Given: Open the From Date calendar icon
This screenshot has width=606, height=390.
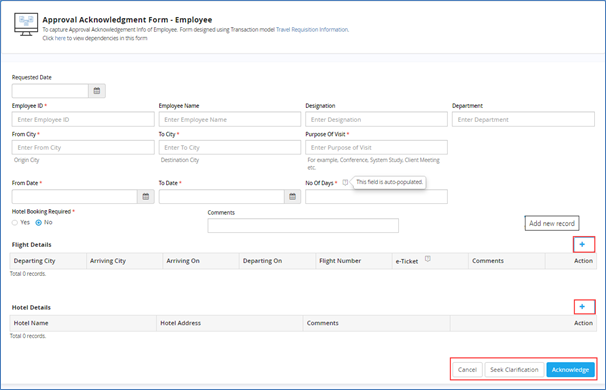Looking at the screenshot, I should (x=146, y=197).
